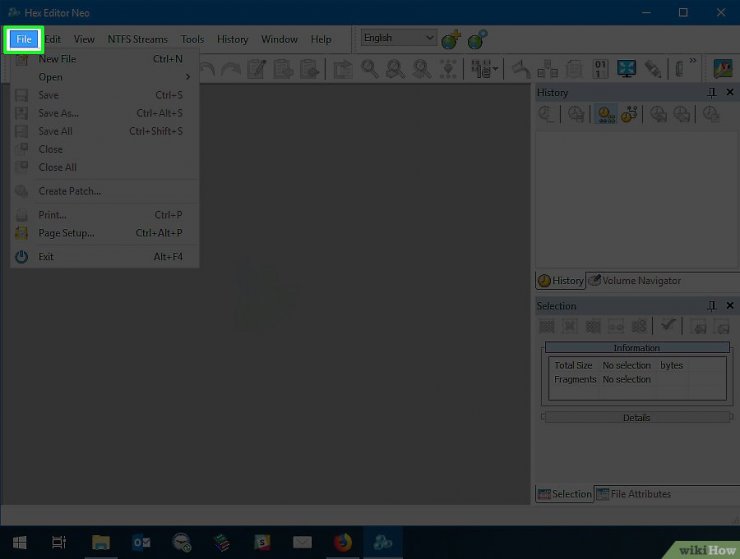Open the Tools menu
The image size is (740, 559).
pyautogui.click(x=192, y=39)
